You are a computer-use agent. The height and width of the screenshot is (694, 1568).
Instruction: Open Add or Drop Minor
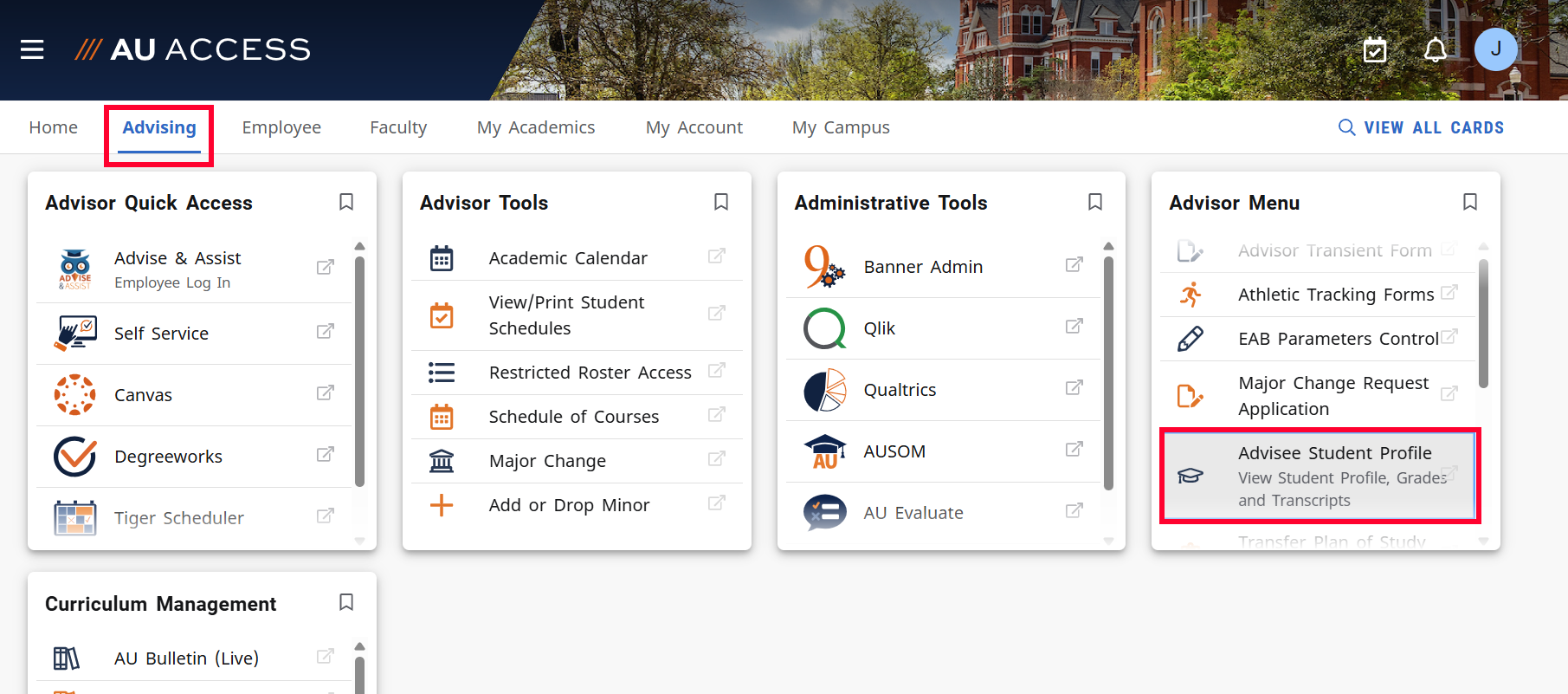click(x=577, y=505)
